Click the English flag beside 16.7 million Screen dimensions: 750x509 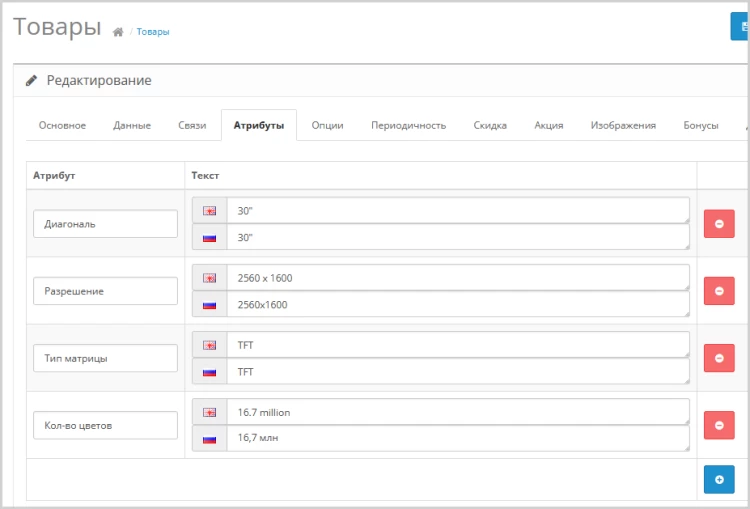(210, 412)
